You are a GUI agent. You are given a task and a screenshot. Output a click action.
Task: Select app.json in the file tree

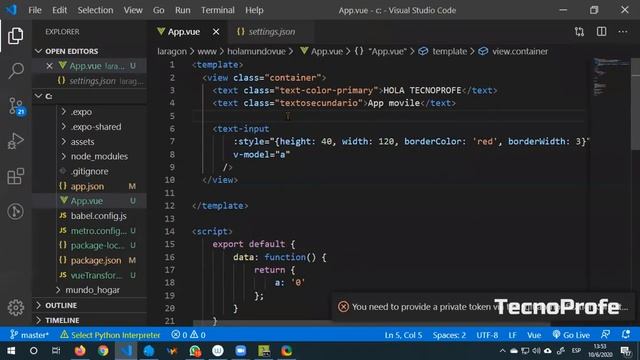click(x=89, y=186)
